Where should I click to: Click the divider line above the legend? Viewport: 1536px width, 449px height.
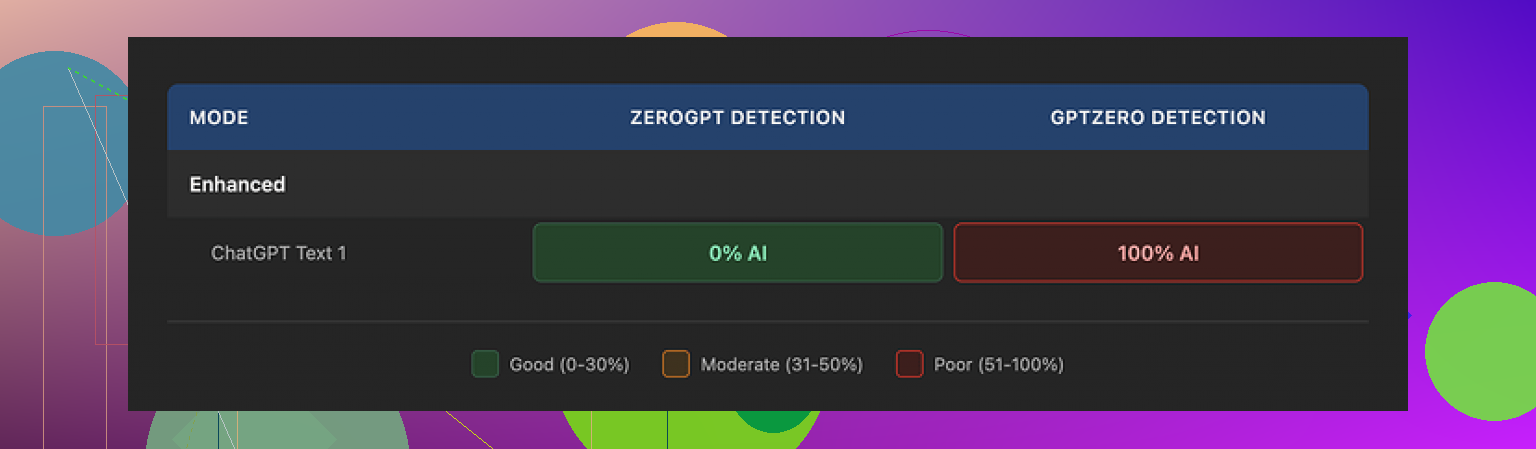coord(767,322)
